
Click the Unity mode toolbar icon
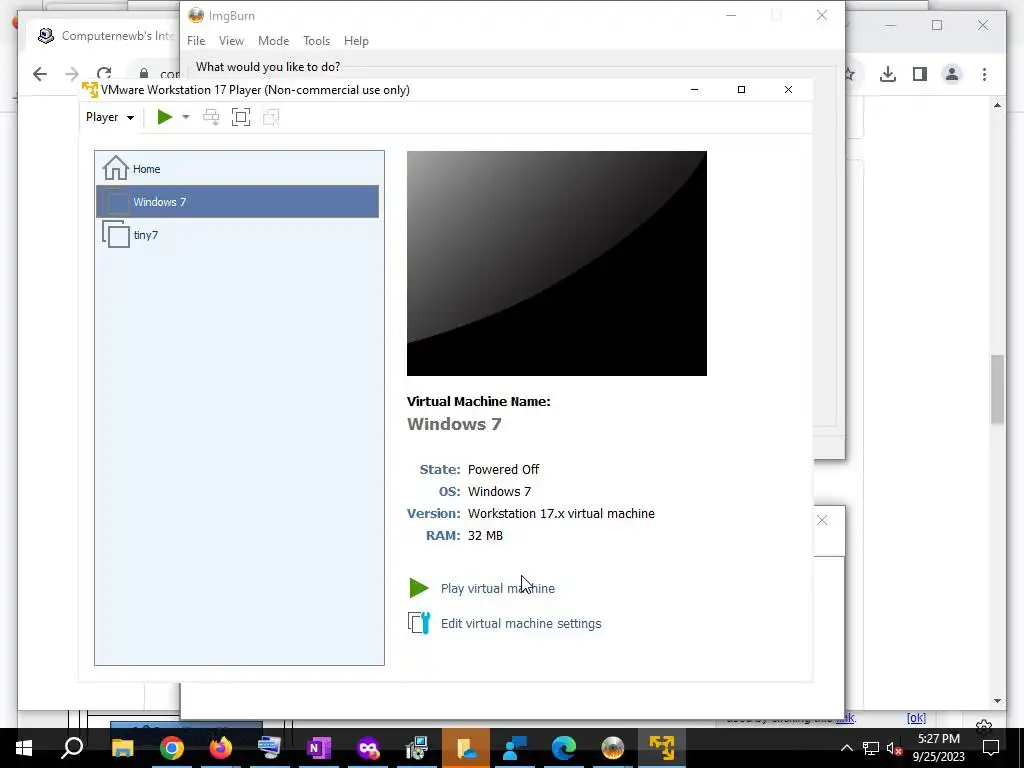click(x=271, y=117)
